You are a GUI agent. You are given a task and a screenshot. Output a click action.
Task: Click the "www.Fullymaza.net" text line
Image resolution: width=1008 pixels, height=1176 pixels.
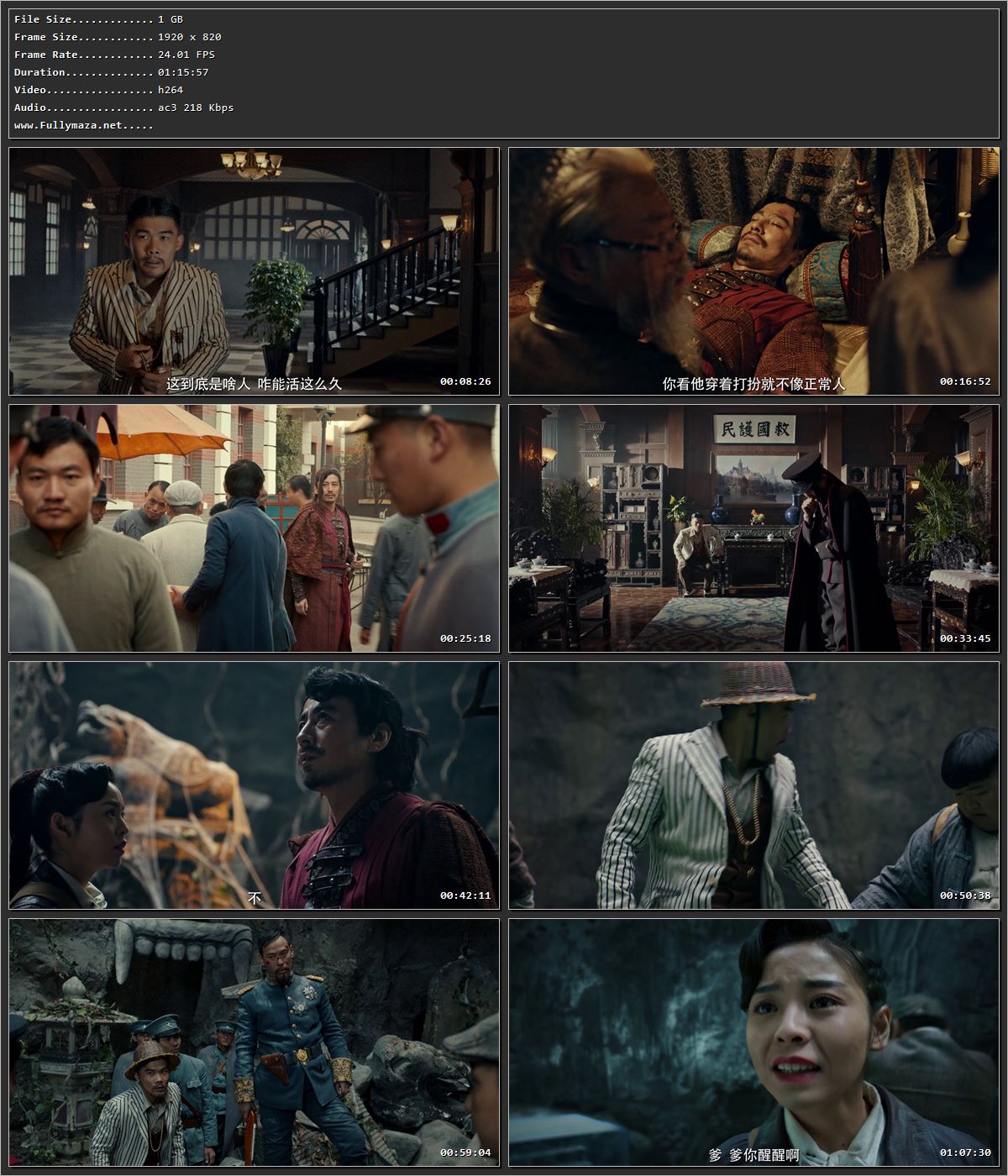(84, 125)
